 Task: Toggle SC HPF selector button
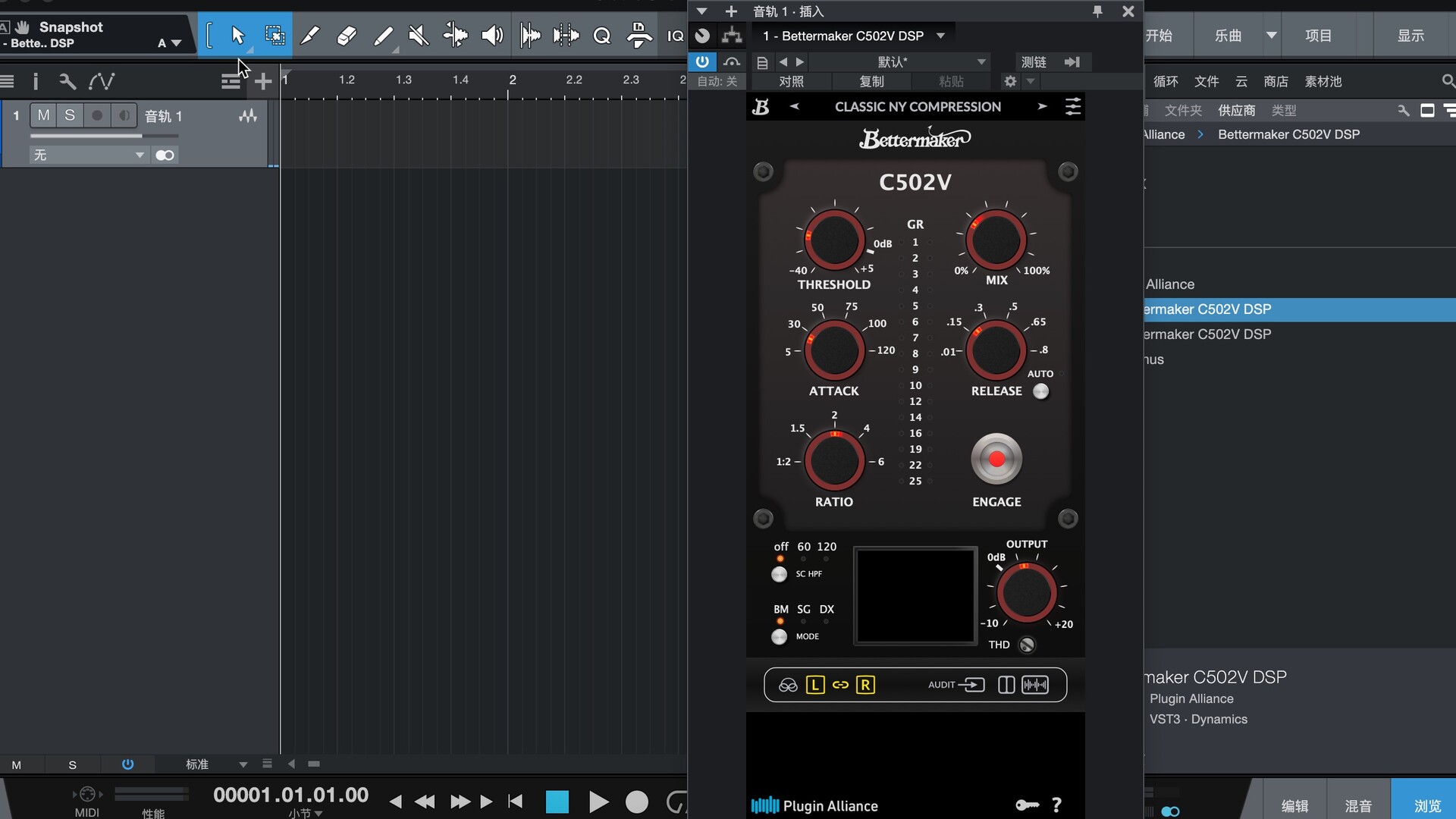(779, 574)
